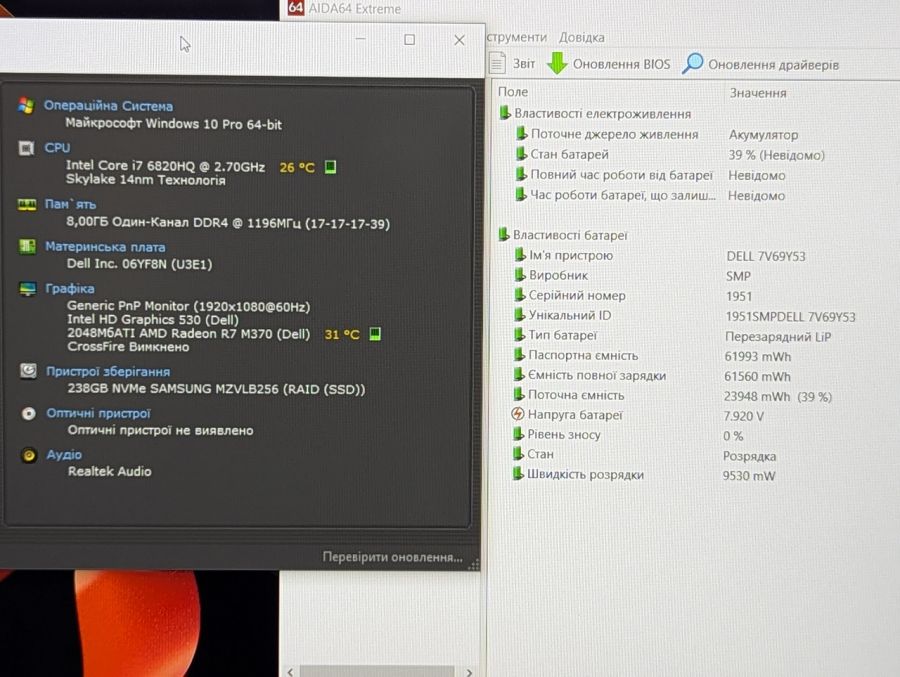This screenshot has height=677, width=900.
Task: Click the battery icon of Властивості електроживлення
Action: pos(505,113)
